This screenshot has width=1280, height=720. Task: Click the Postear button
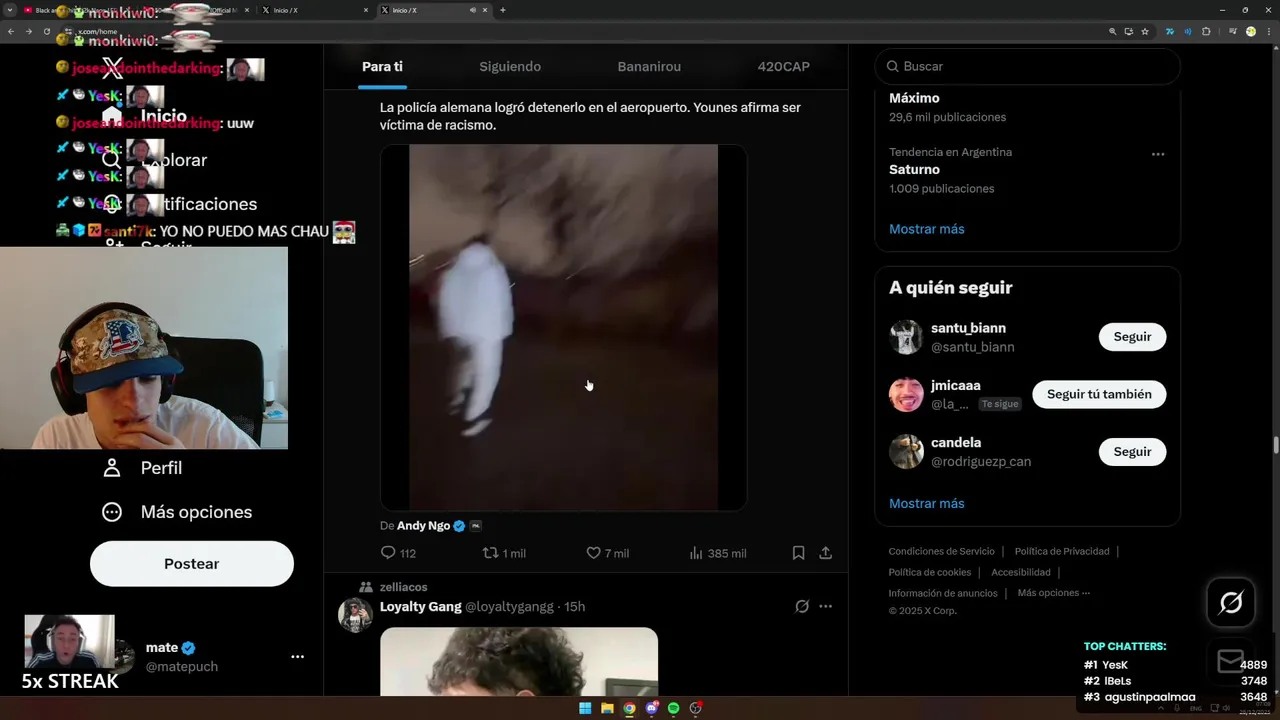[x=192, y=564]
